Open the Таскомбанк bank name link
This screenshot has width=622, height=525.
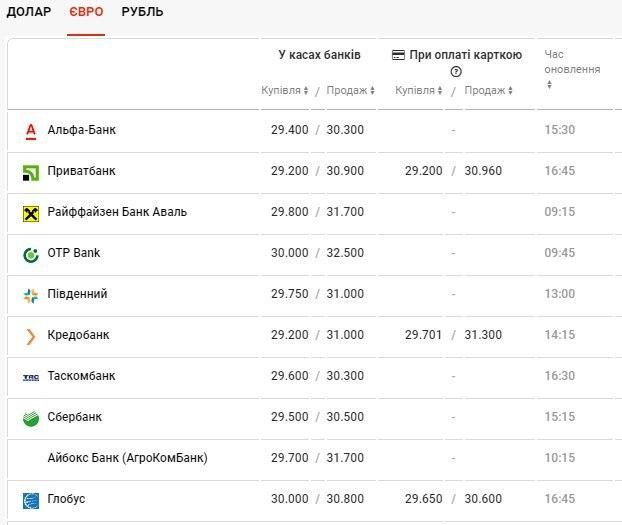point(81,376)
